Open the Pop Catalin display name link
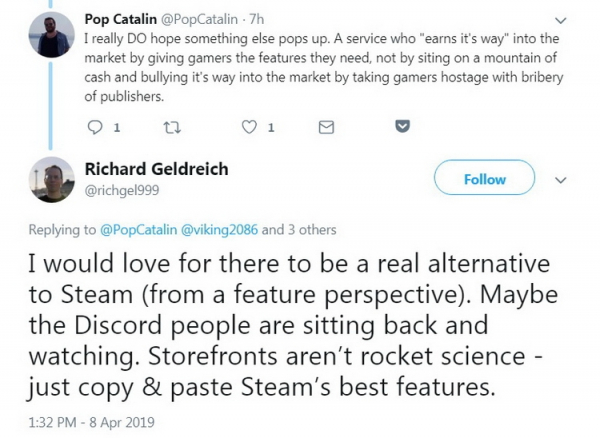Viewport: 600px width, 438px height. pyautogui.click(x=125, y=19)
